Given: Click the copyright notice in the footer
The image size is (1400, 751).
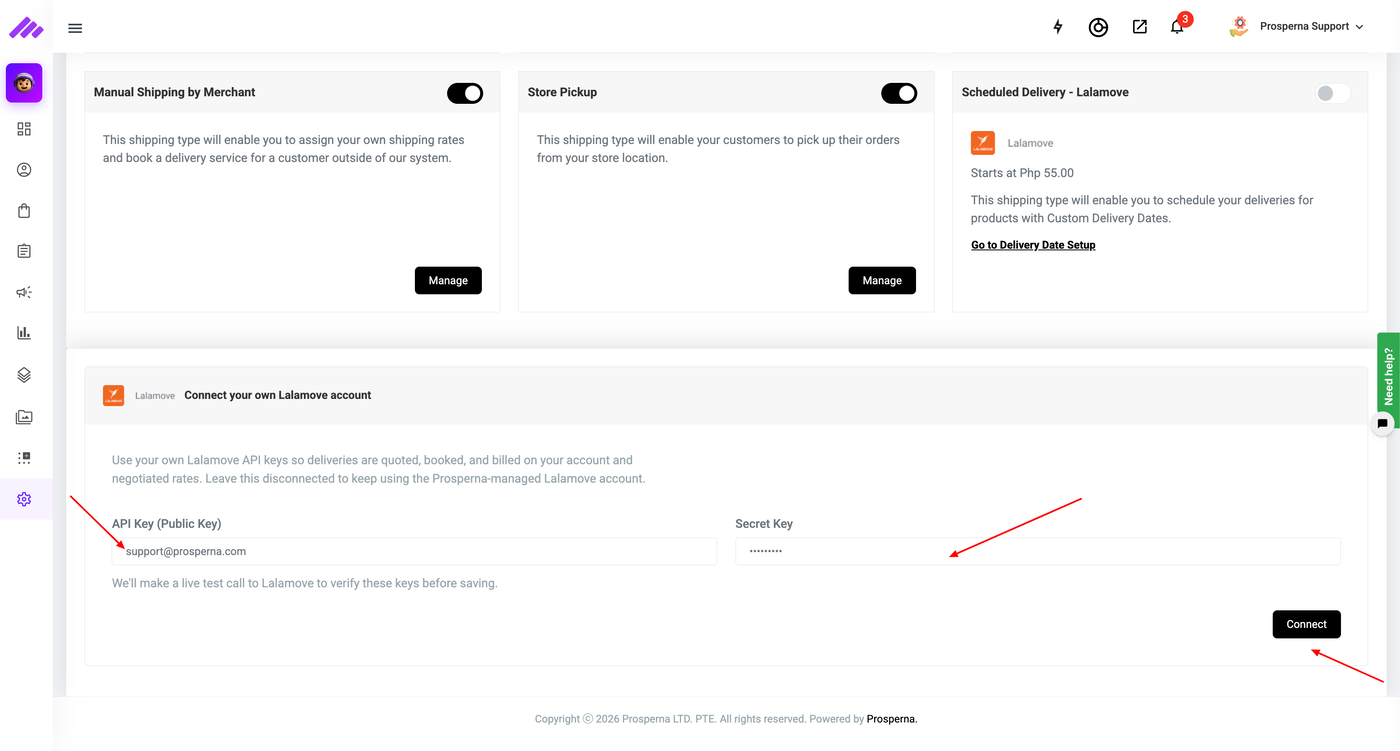Looking at the screenshot, I should pos(726,719).
